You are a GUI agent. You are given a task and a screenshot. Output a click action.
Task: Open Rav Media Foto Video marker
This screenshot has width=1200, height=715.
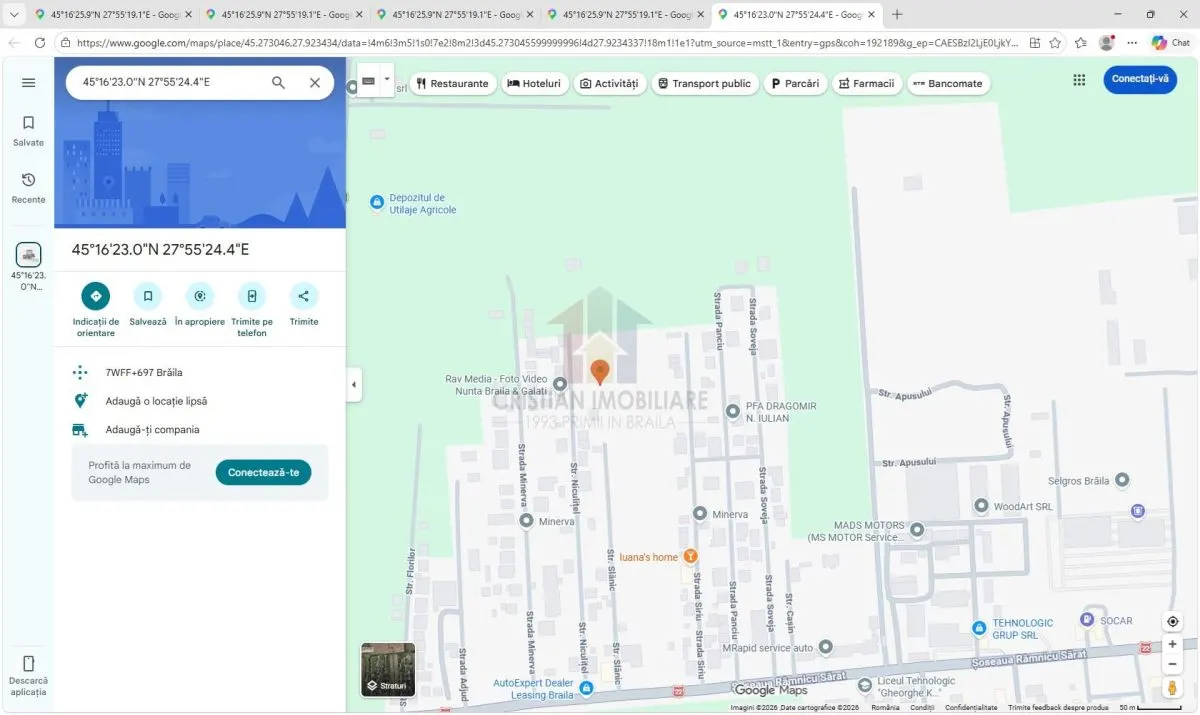click(x=560, y=385)
